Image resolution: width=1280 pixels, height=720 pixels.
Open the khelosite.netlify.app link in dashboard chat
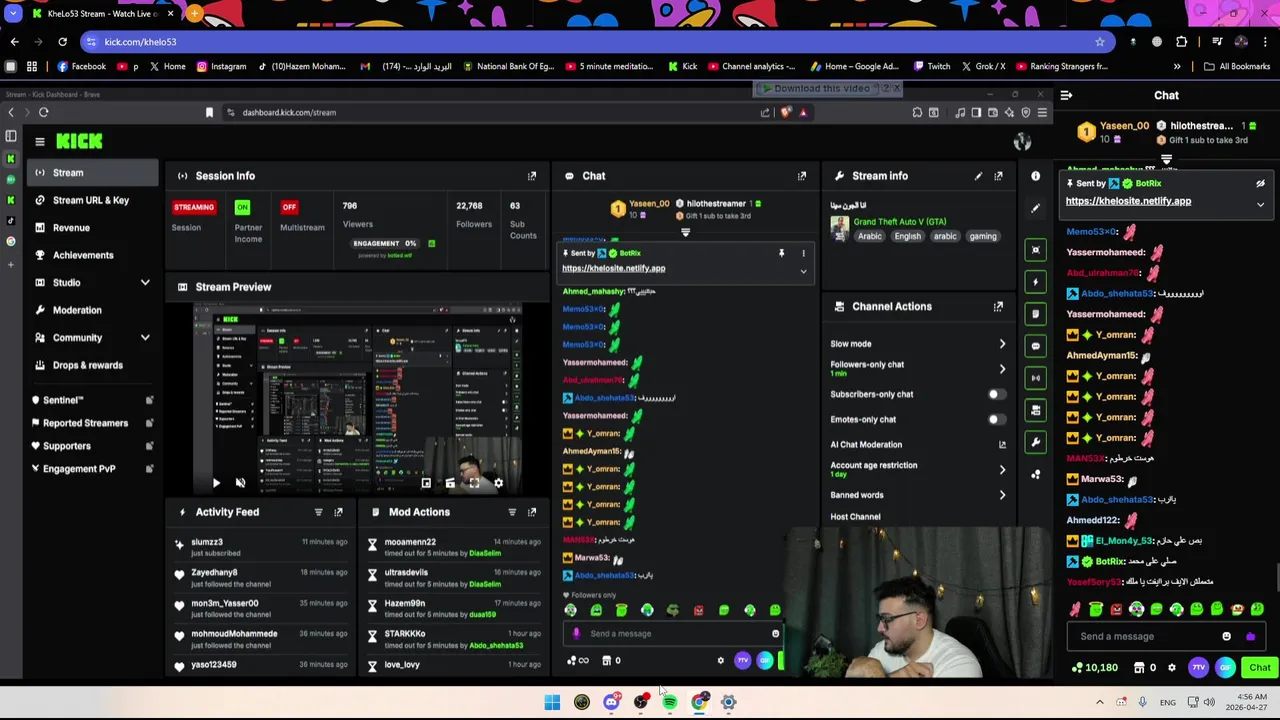click(x=613, y=268)
